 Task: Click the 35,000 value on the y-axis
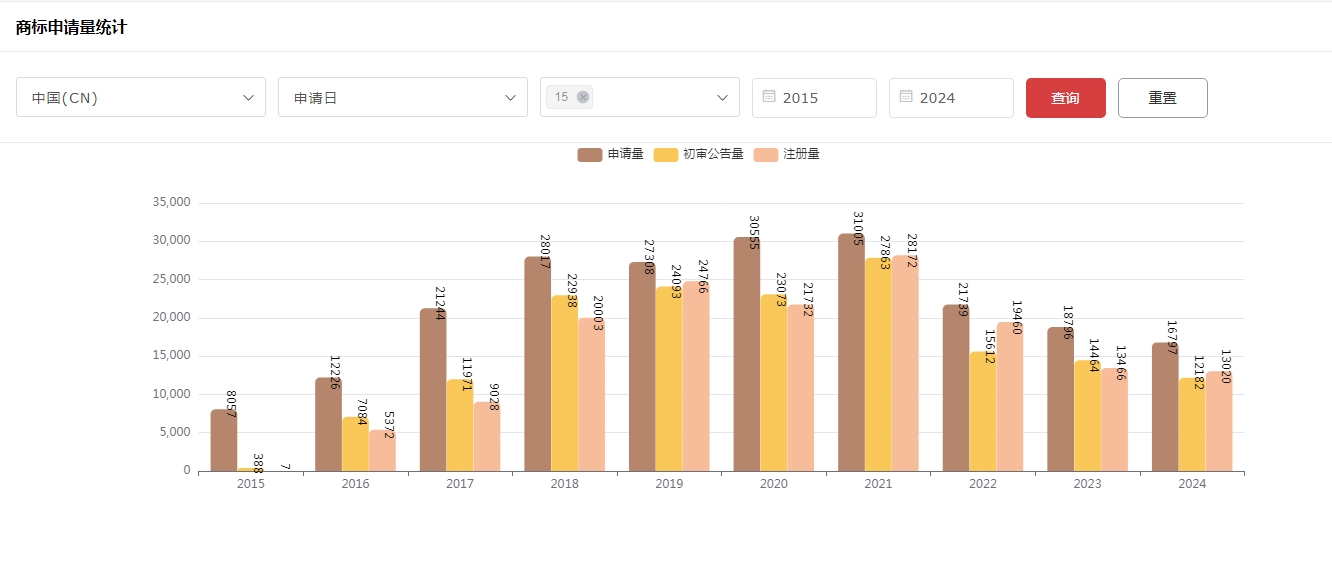[x=171, y=202]
